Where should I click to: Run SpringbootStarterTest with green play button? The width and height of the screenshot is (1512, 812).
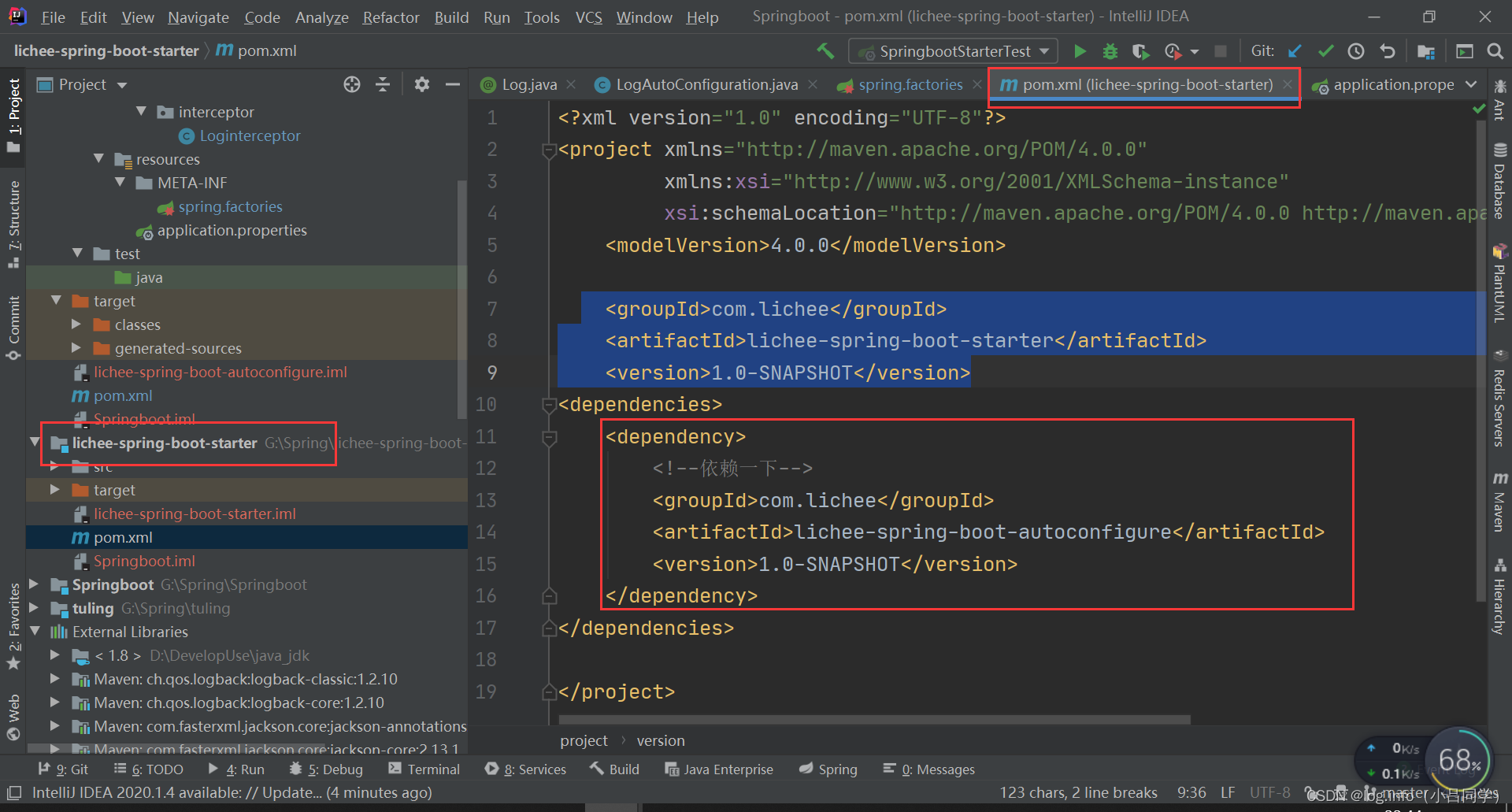click(x=1080, y=51)
